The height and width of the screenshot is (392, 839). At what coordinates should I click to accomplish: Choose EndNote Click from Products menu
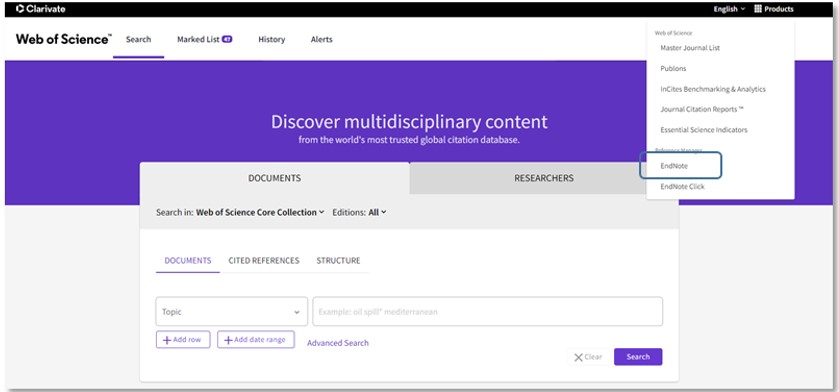click(682, 187)
